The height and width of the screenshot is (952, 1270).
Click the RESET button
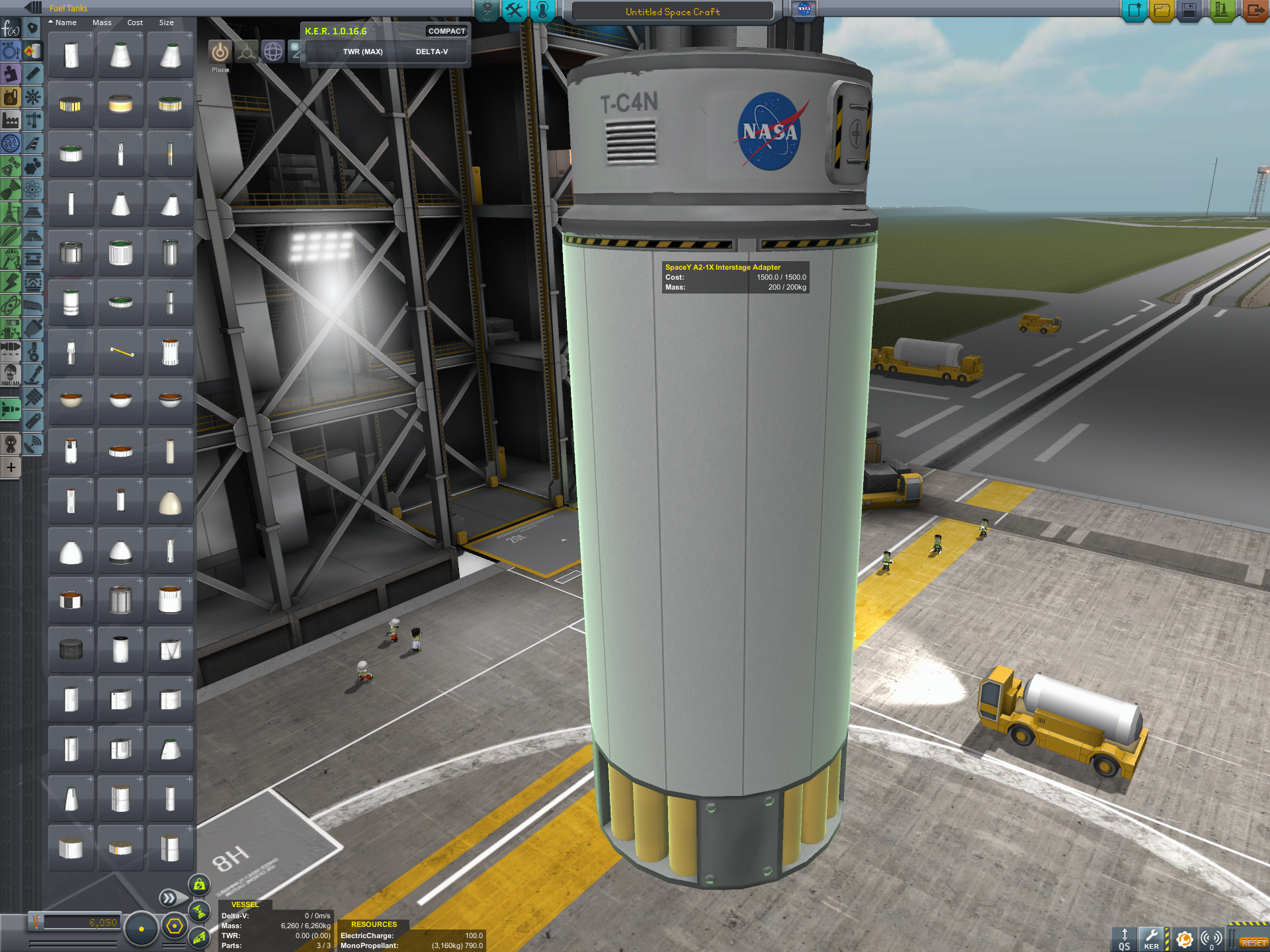click(x=1253, y=942)
